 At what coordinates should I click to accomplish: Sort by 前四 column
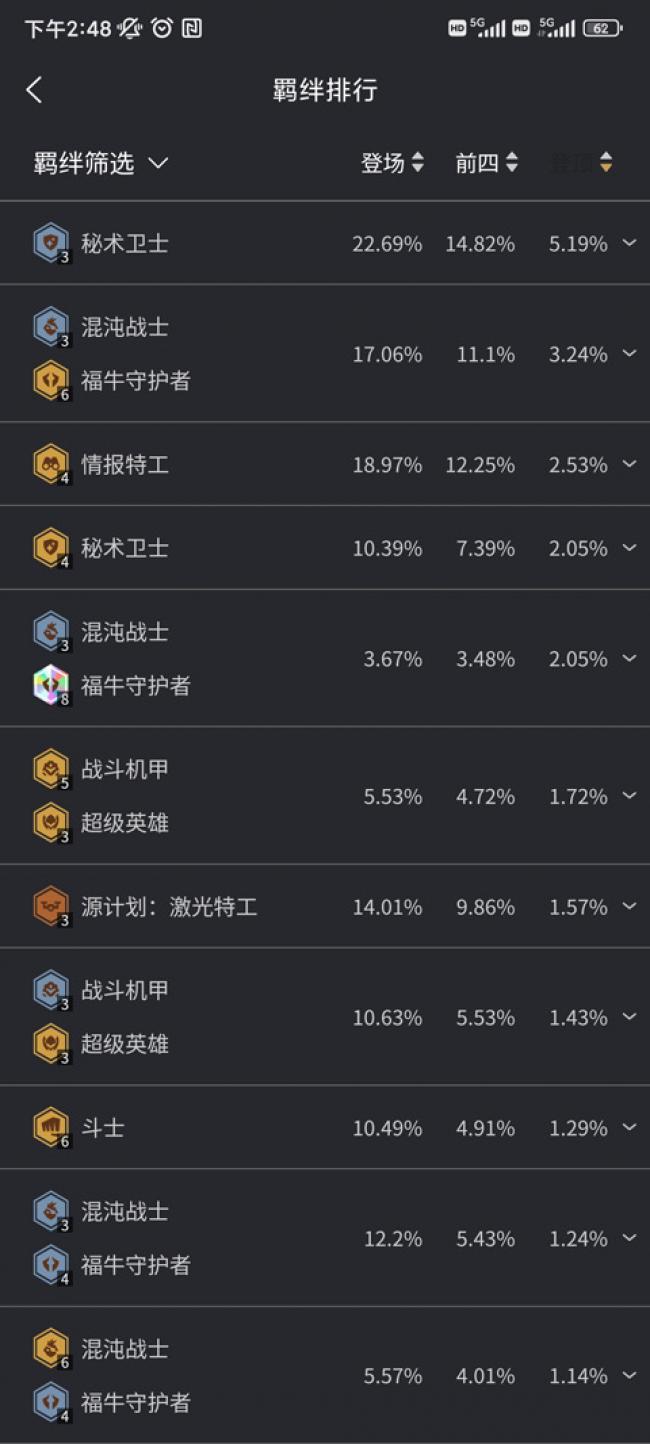486,163
